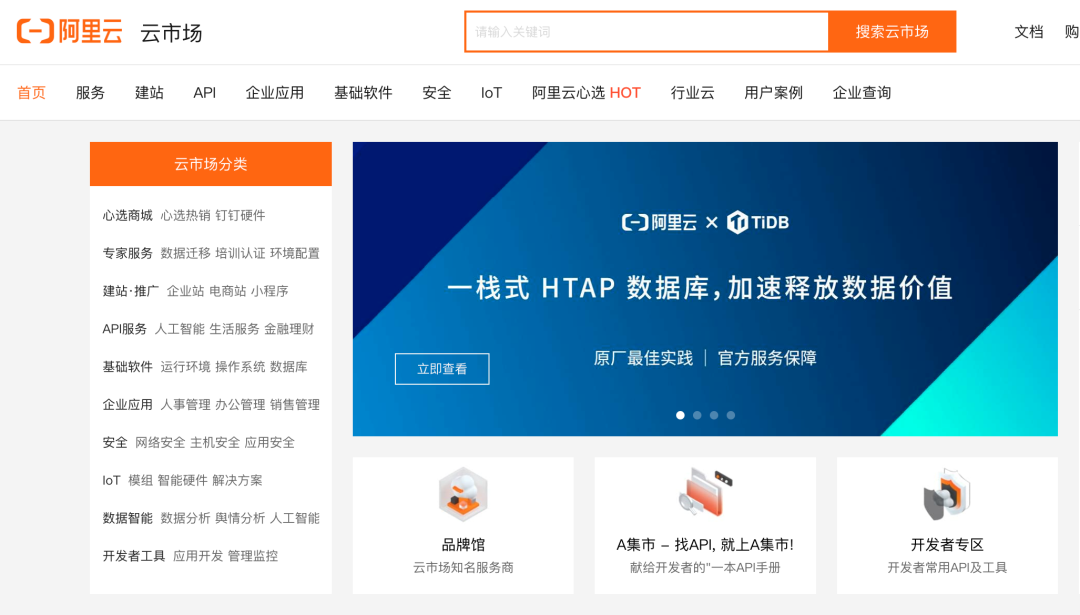The height and width of the screenshot is (615, 1080).
Task: Open the 服务 nav tab
Action: pyautogui.click(x=90, y=93)
